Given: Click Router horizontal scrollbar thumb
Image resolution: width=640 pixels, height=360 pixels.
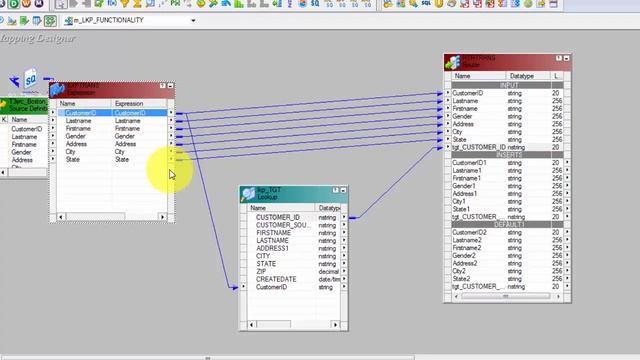Looking at the screenshot, I should point(505,296).
